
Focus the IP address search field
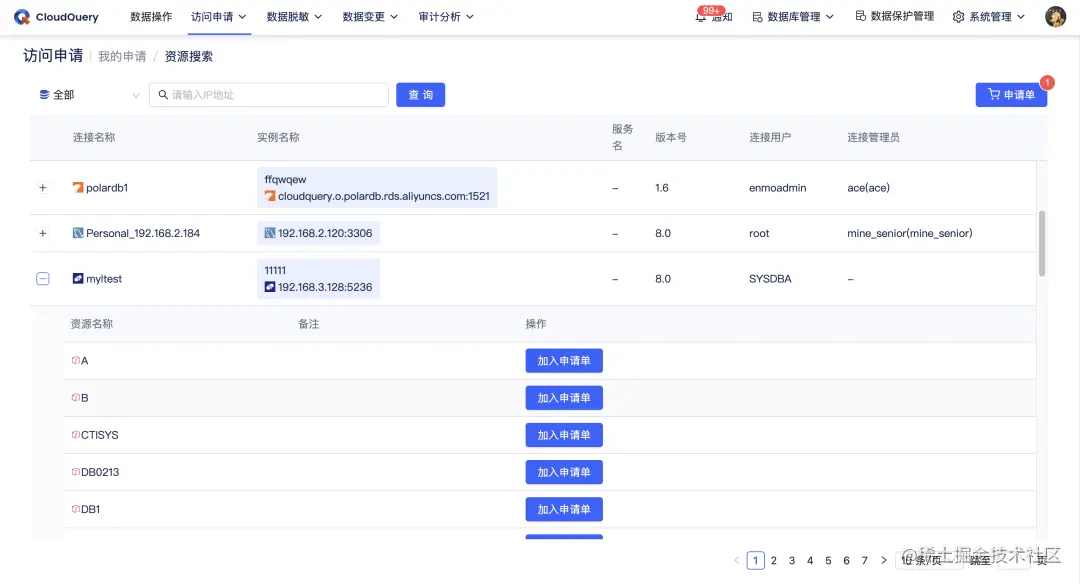(269, 94)
